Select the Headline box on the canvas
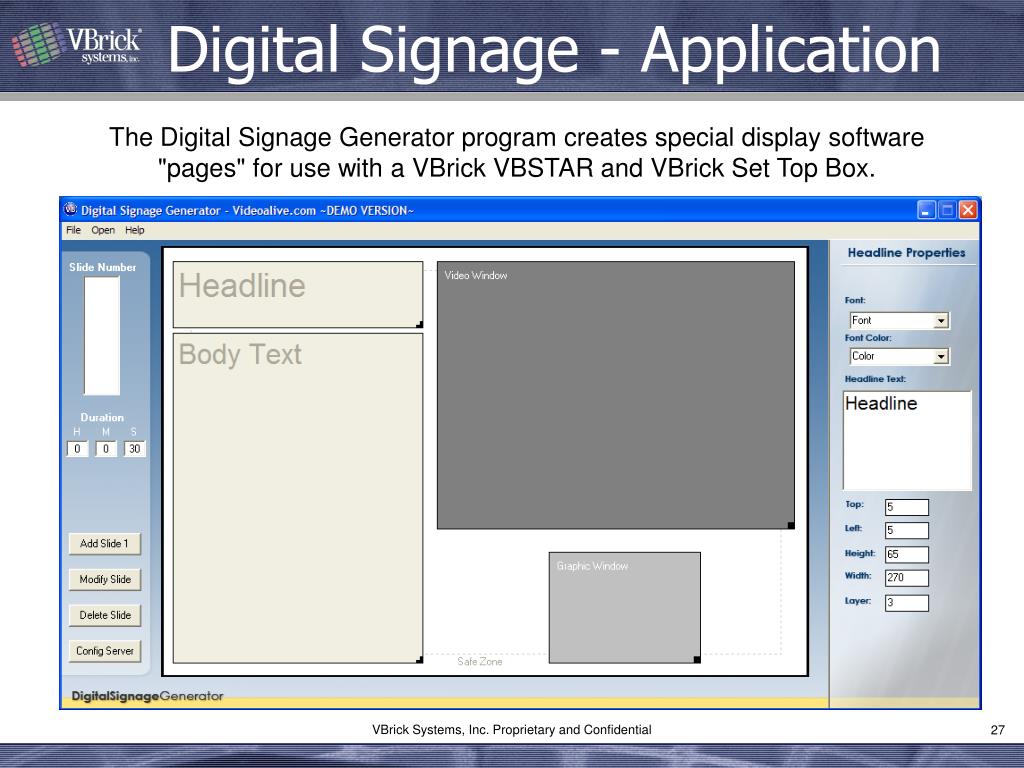This screenshot has height=768, width=1024. 298,295
